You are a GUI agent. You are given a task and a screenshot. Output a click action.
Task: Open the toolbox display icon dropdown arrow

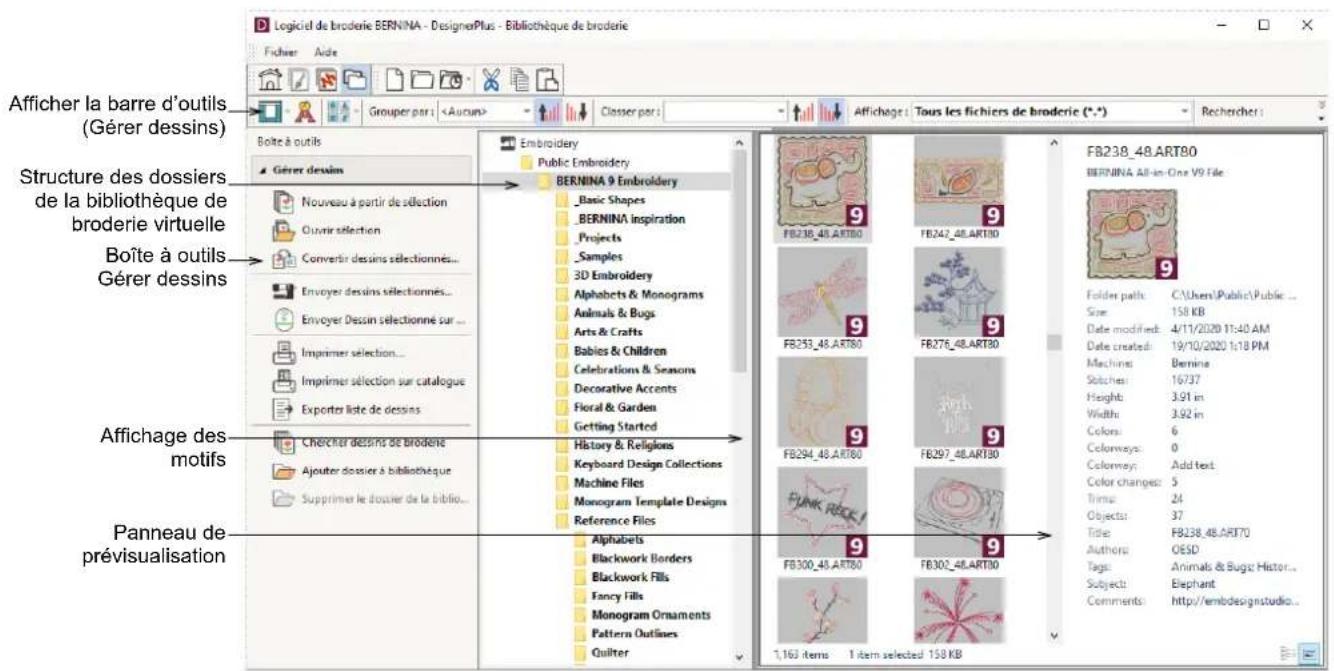coord(288,112)
